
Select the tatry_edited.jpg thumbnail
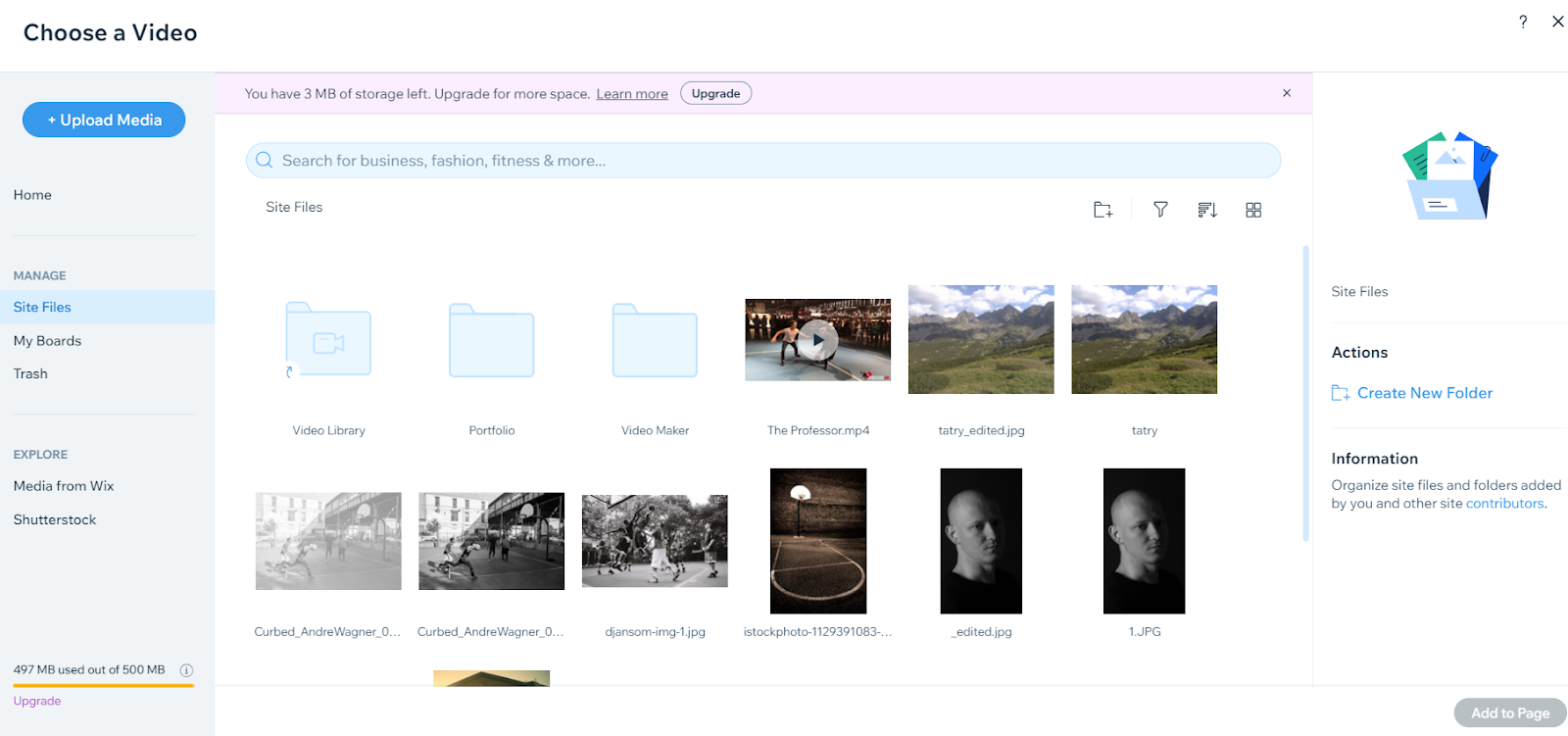[x=981, y=339]
